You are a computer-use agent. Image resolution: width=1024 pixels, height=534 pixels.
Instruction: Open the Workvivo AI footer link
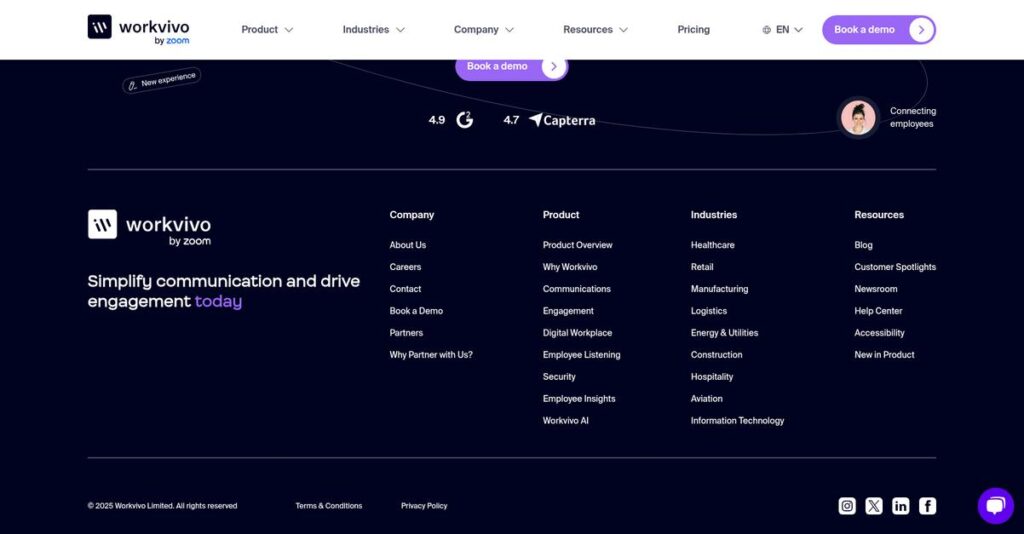pyautogui.click(x=566, y=420)
